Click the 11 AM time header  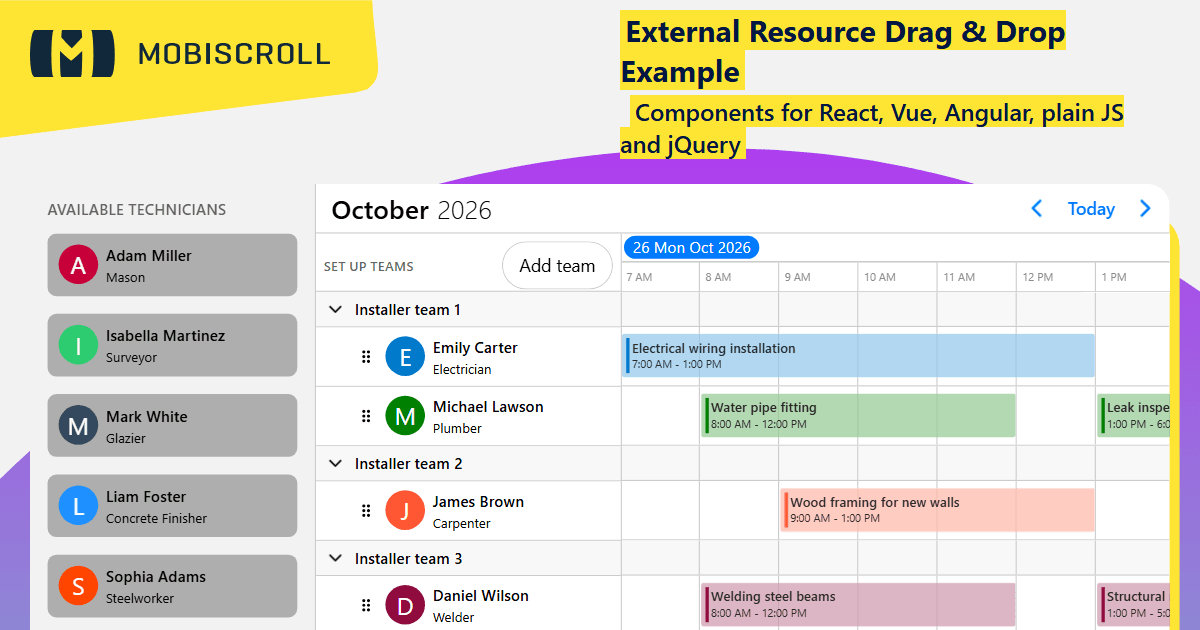point(959,277)
